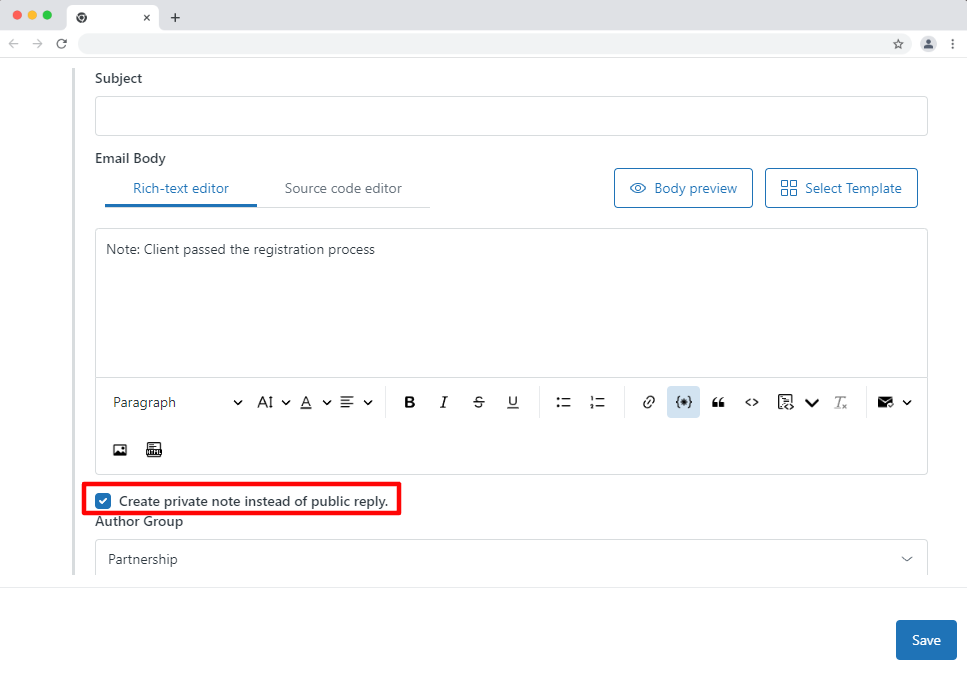Insert a block quote
967x676 pixels.
point(718,402)
